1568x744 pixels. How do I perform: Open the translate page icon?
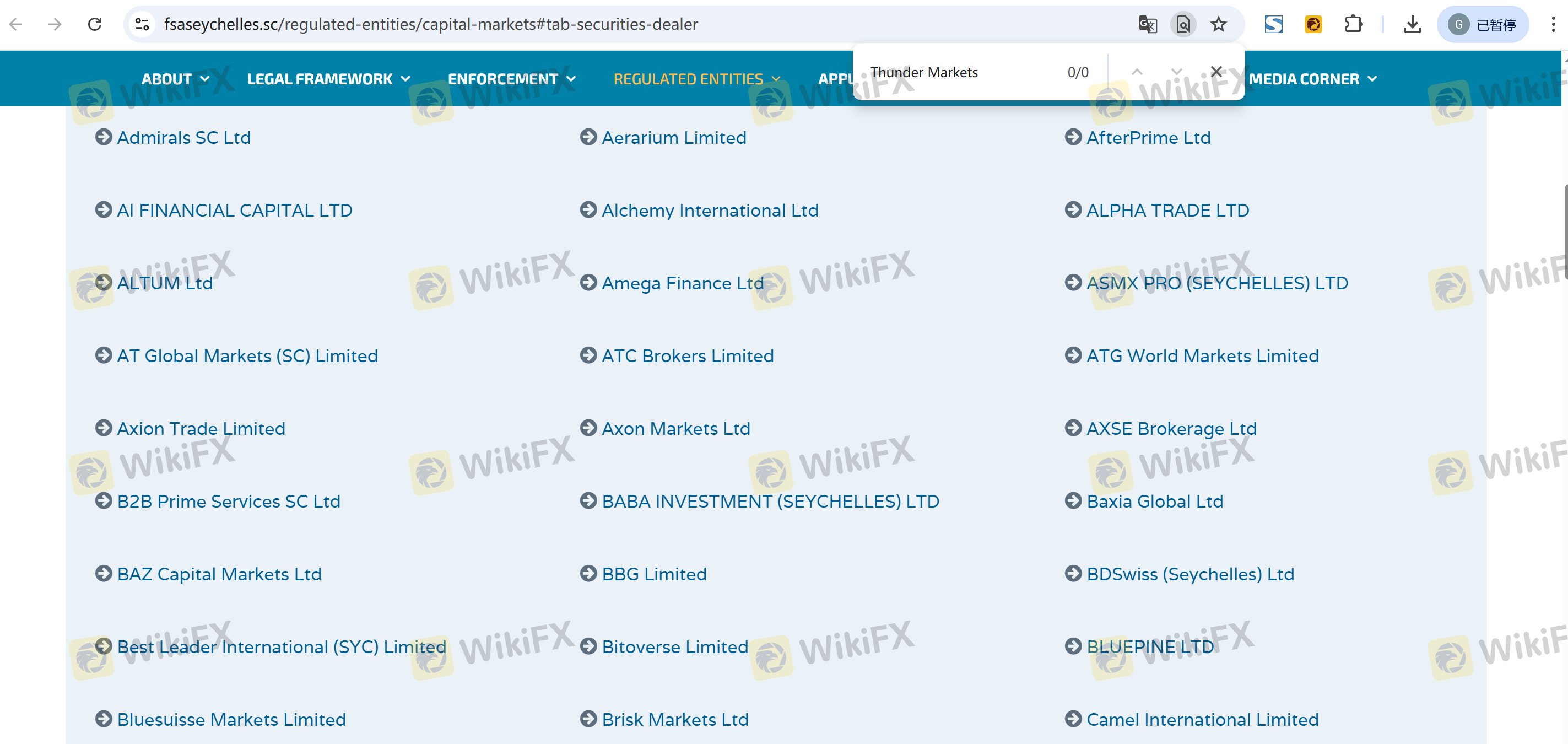(1148, 24)
